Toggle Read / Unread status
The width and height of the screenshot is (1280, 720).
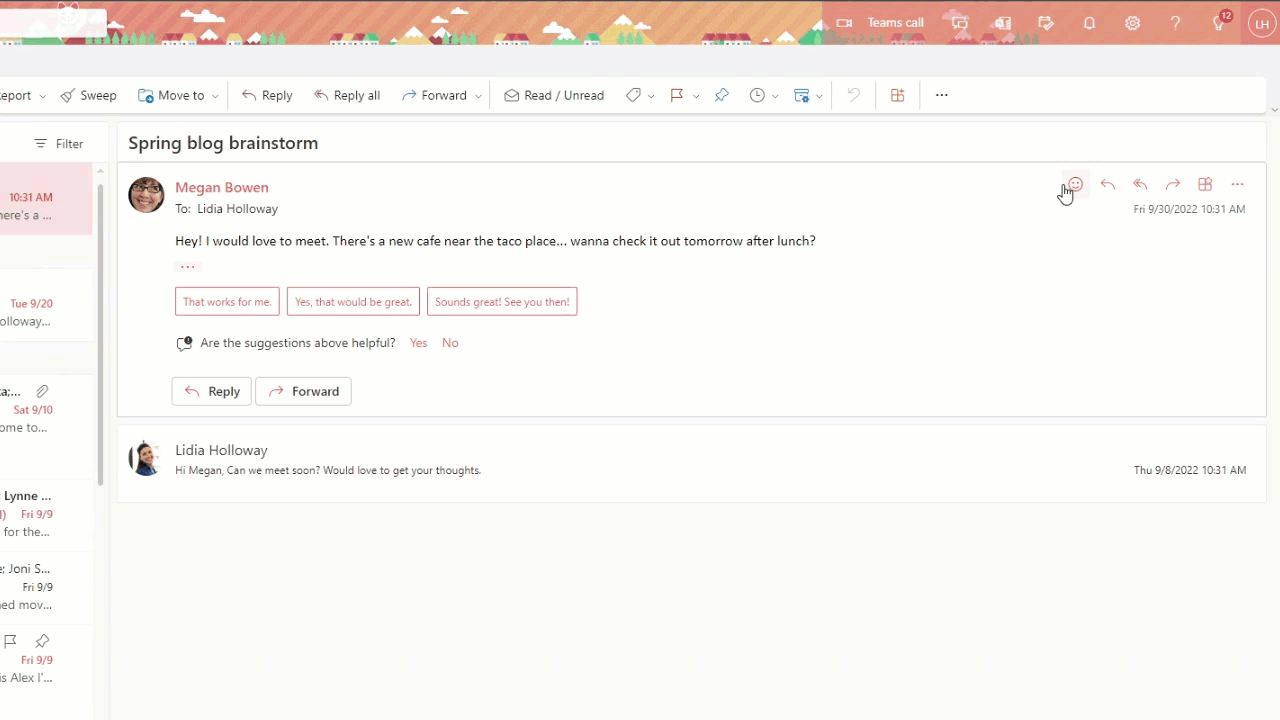(x=554, y=95)
